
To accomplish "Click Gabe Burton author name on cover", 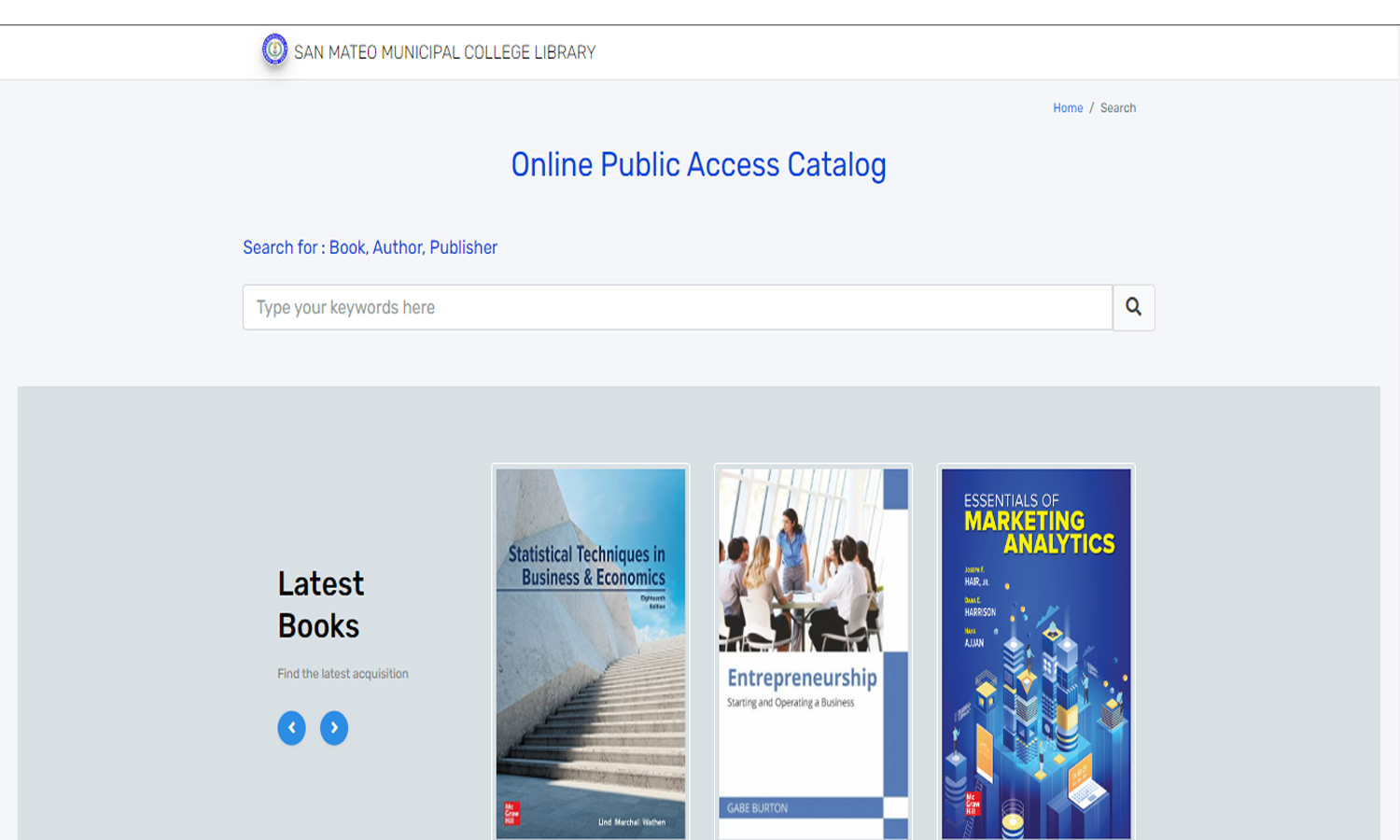I will click(757, 808).
